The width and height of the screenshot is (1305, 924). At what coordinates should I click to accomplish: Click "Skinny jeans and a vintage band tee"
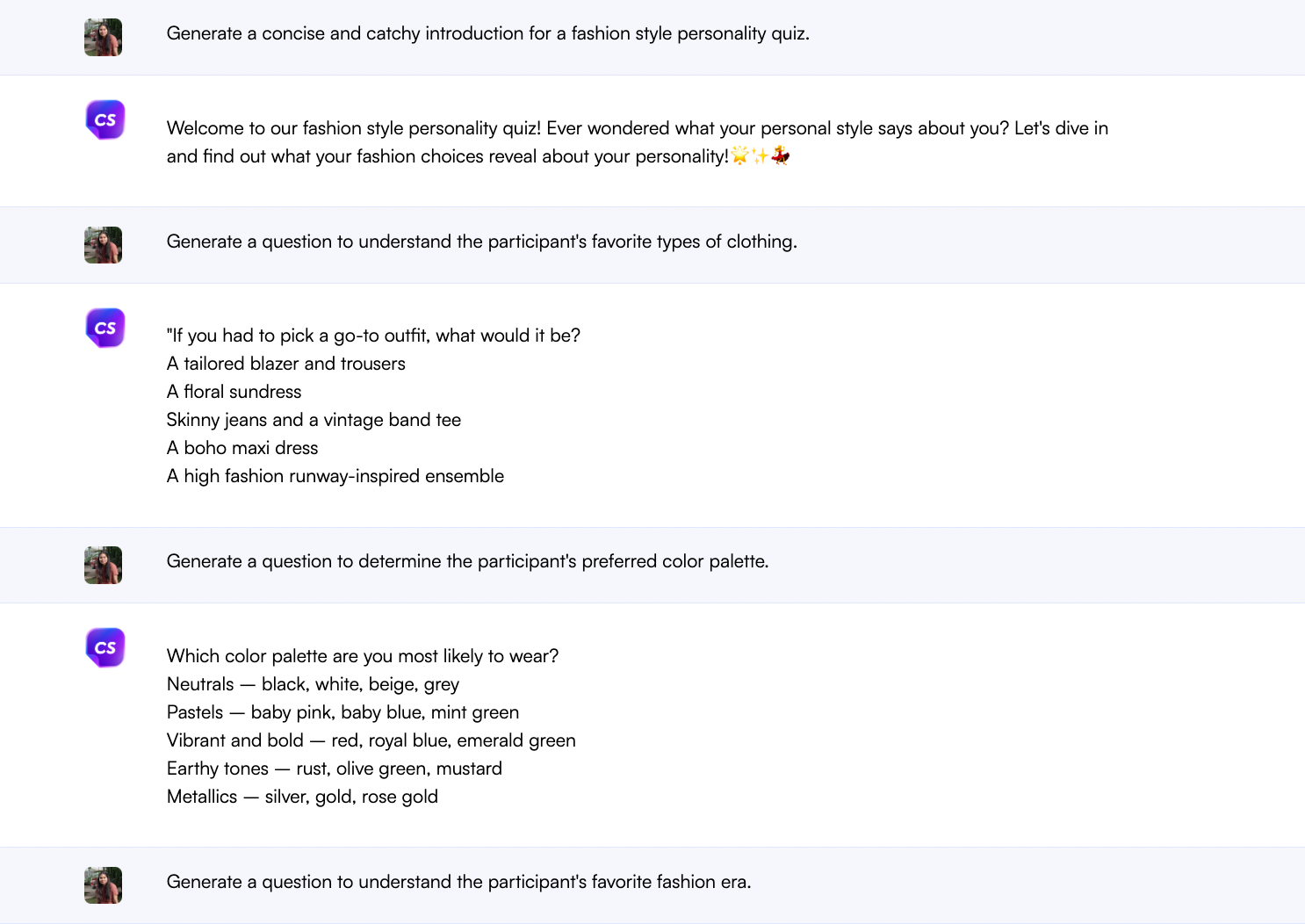[x=314, y=420]
